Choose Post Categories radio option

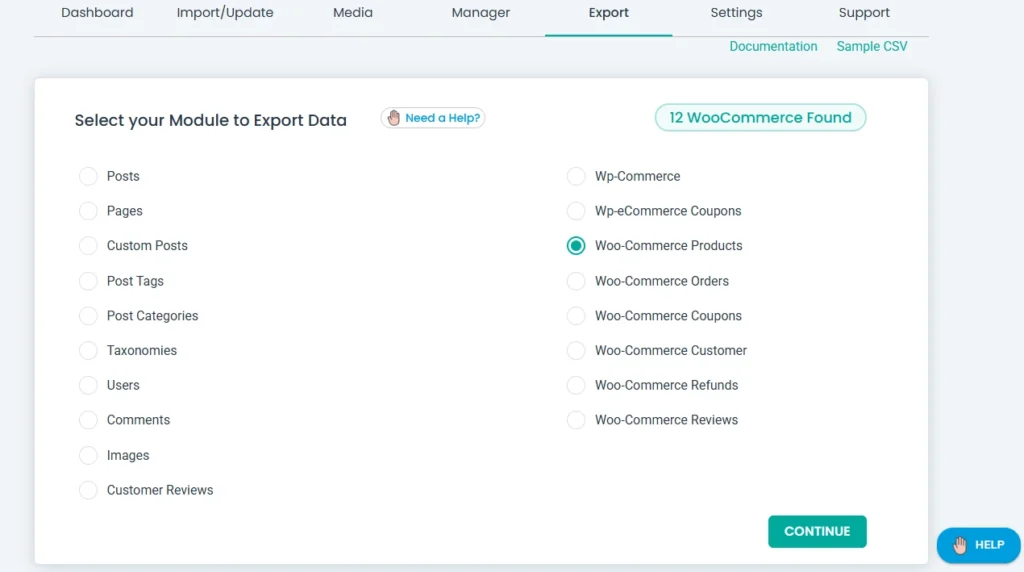(x=88, y=315)
